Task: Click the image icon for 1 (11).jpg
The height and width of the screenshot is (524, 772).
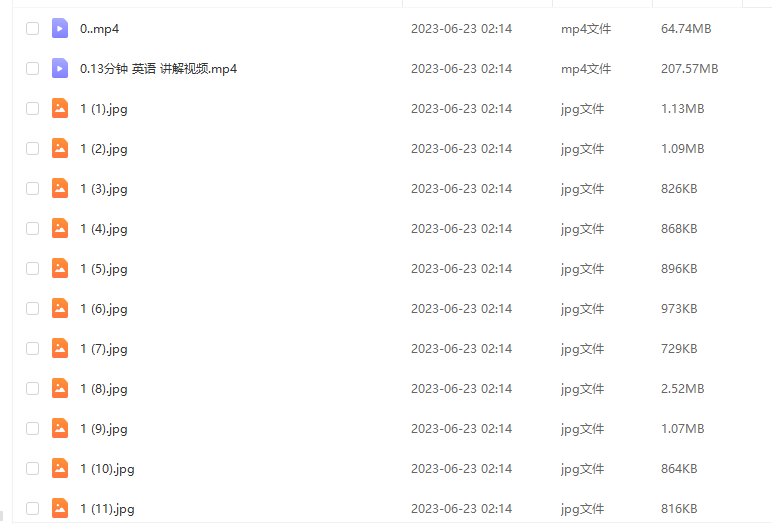Action: 60,508
